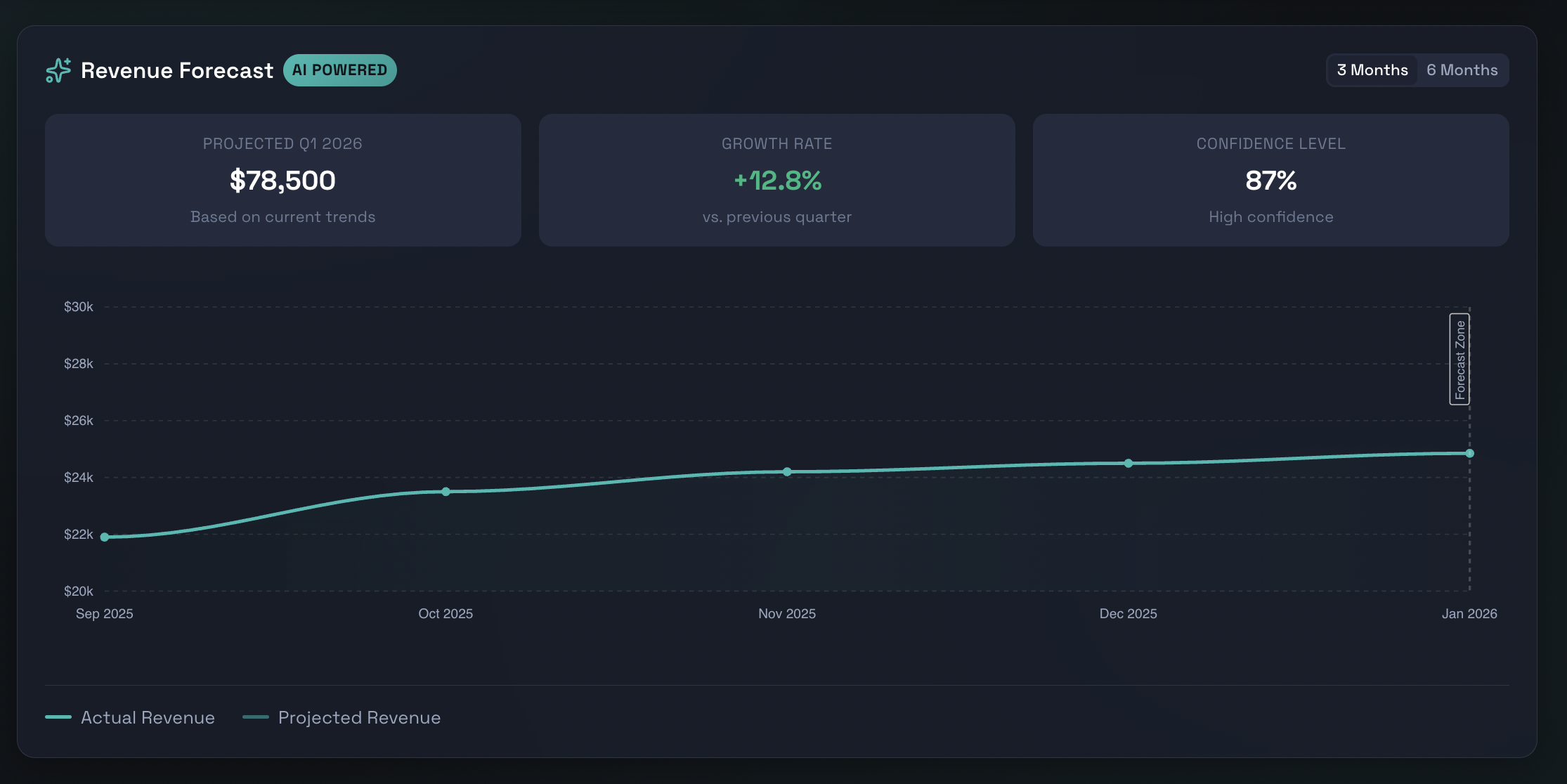The image size is (1567, 784).
Task: Switch to the 6 Months view
Action: [x=1462, y=70]
